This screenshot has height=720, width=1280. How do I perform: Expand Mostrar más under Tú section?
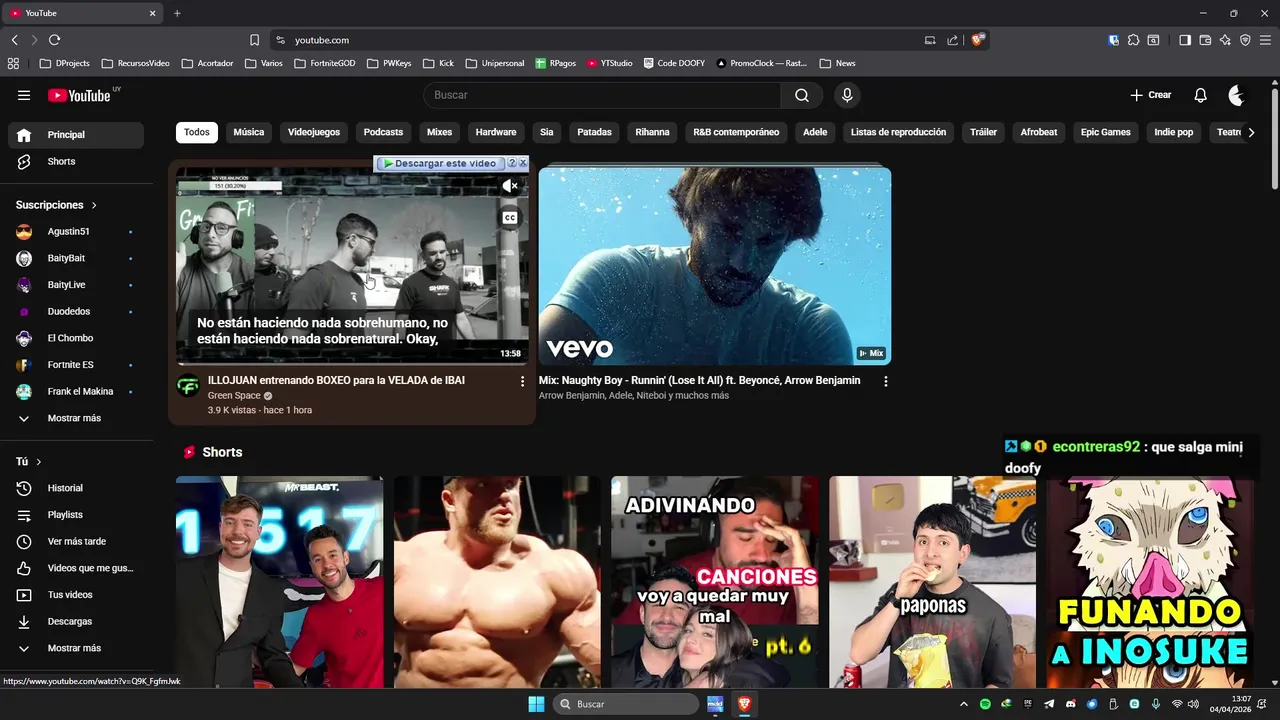[76, 648]
